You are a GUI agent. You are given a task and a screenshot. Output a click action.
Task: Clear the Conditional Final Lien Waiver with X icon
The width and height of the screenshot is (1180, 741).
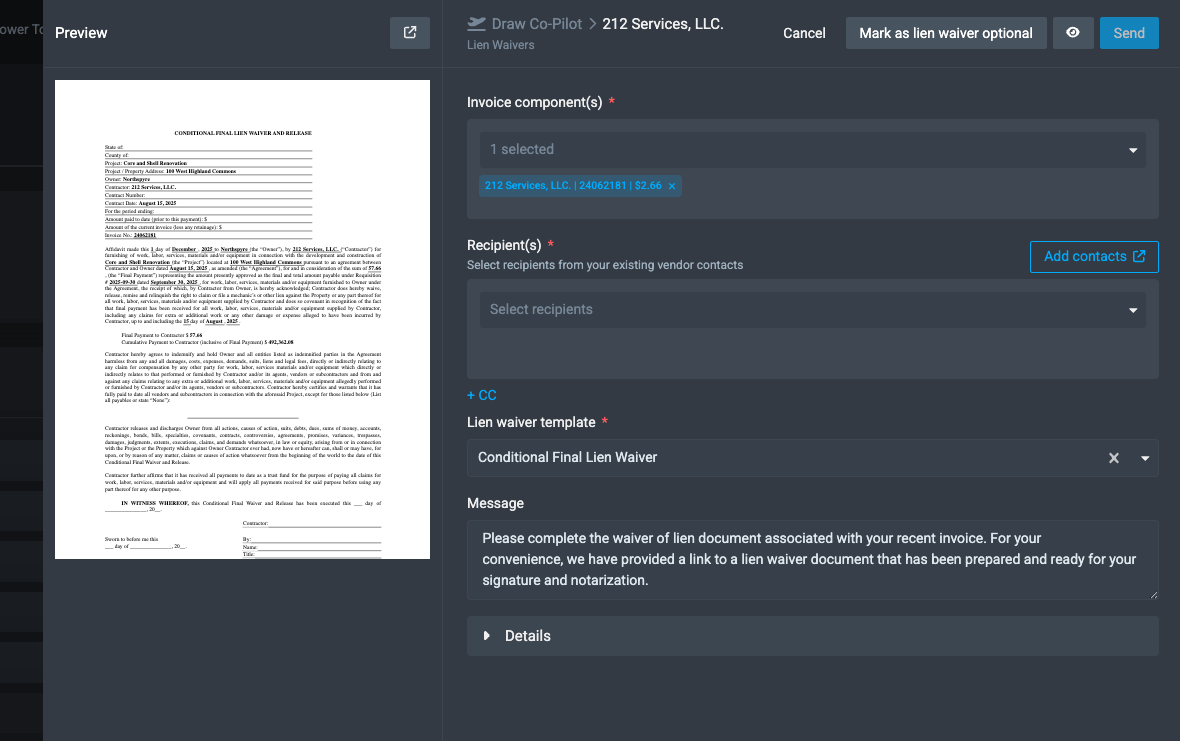click(1113, 456)
